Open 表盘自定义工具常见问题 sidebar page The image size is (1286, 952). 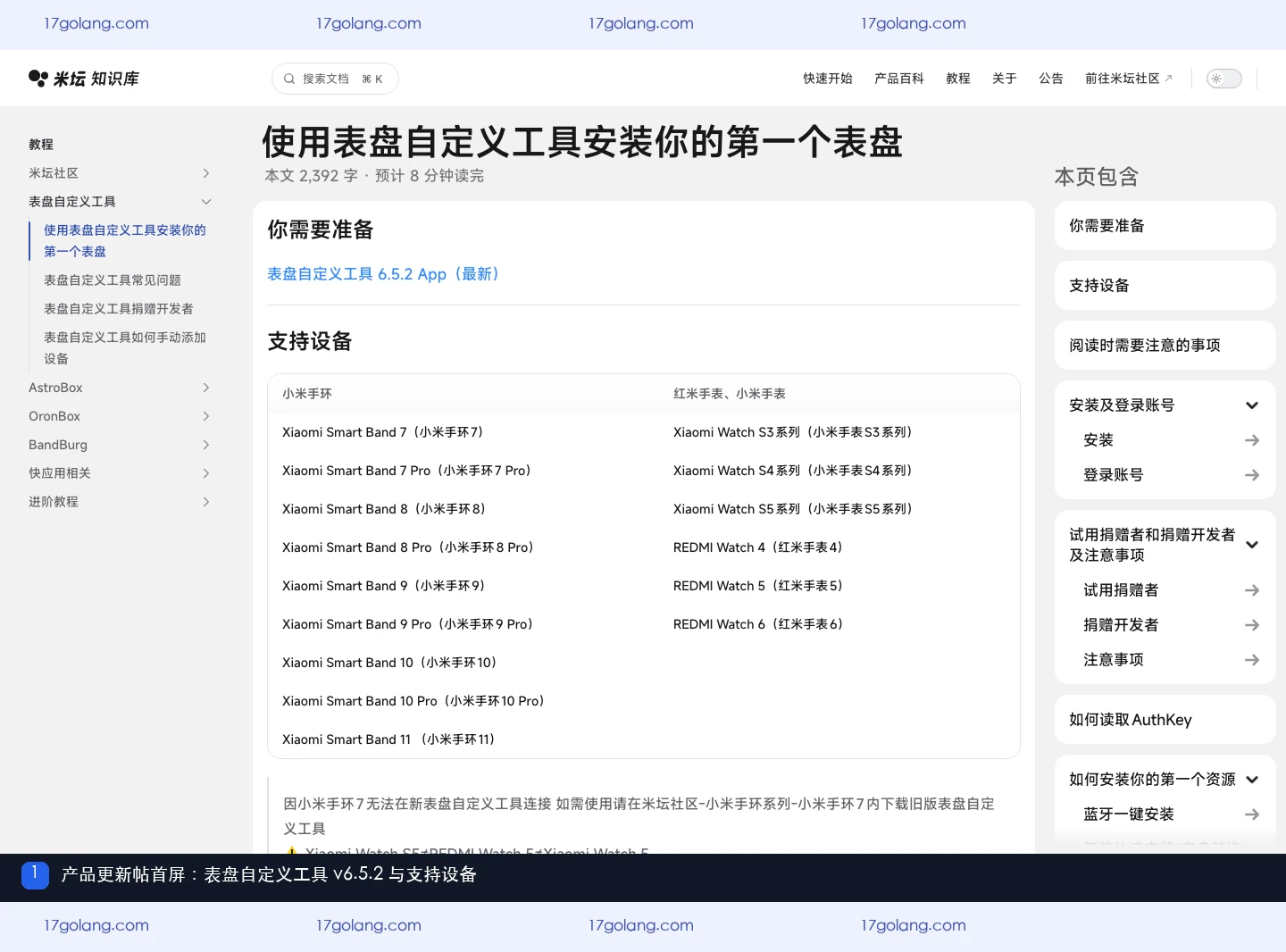(x=113, y=280)
